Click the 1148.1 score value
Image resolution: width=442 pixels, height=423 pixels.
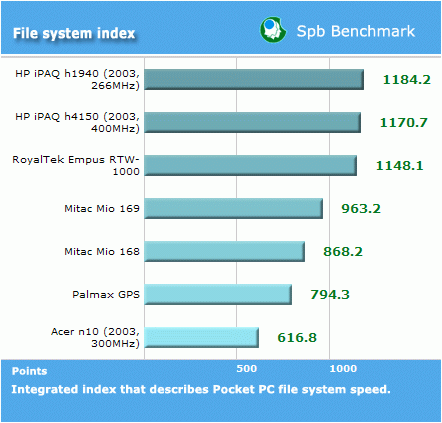point(400,166)
